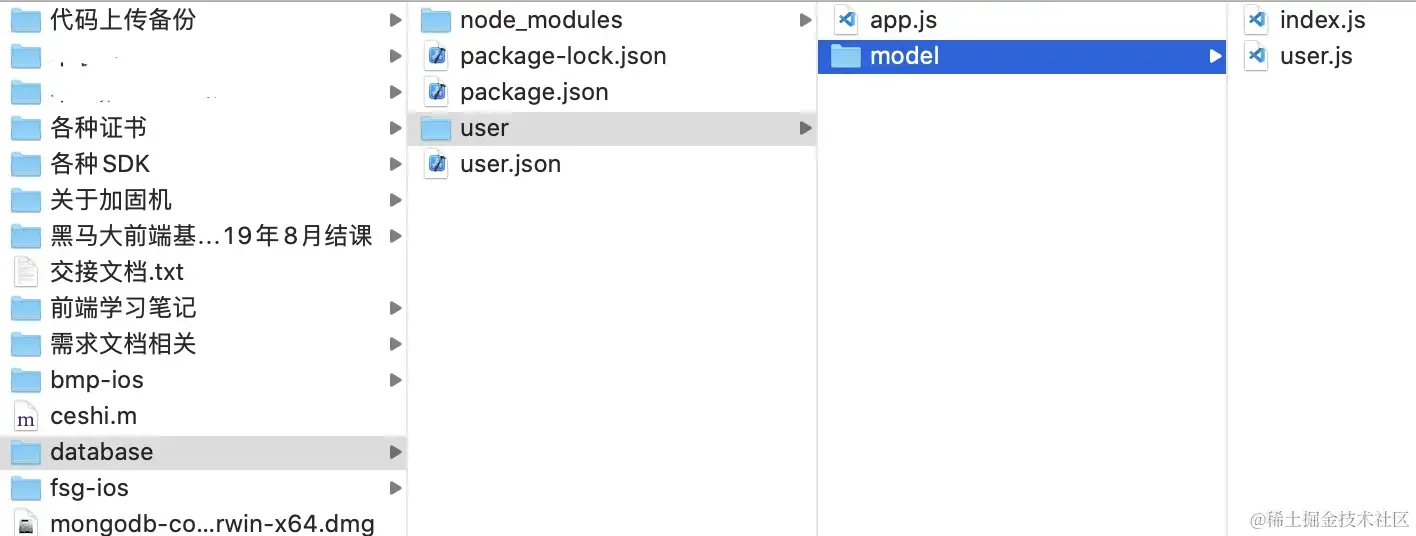
Task: Click the index.js file icon
Action: click(1256, 20)
